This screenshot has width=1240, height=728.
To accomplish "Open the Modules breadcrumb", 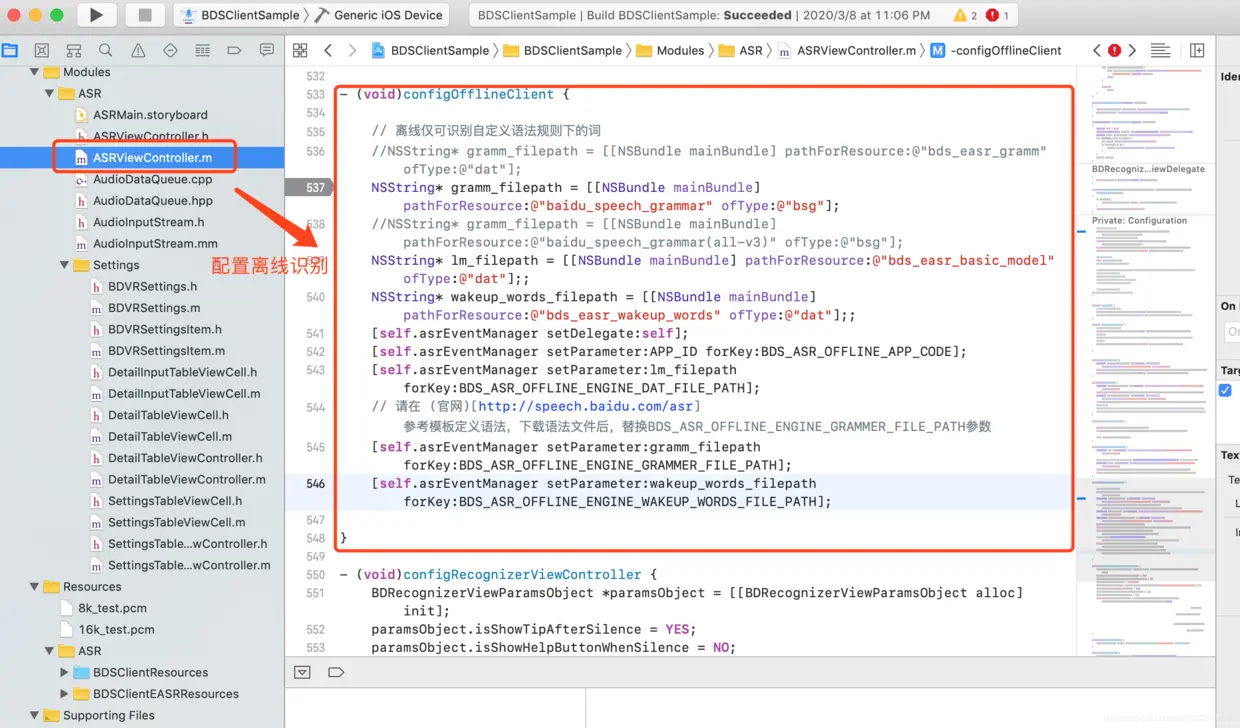I will click(670, 50).
